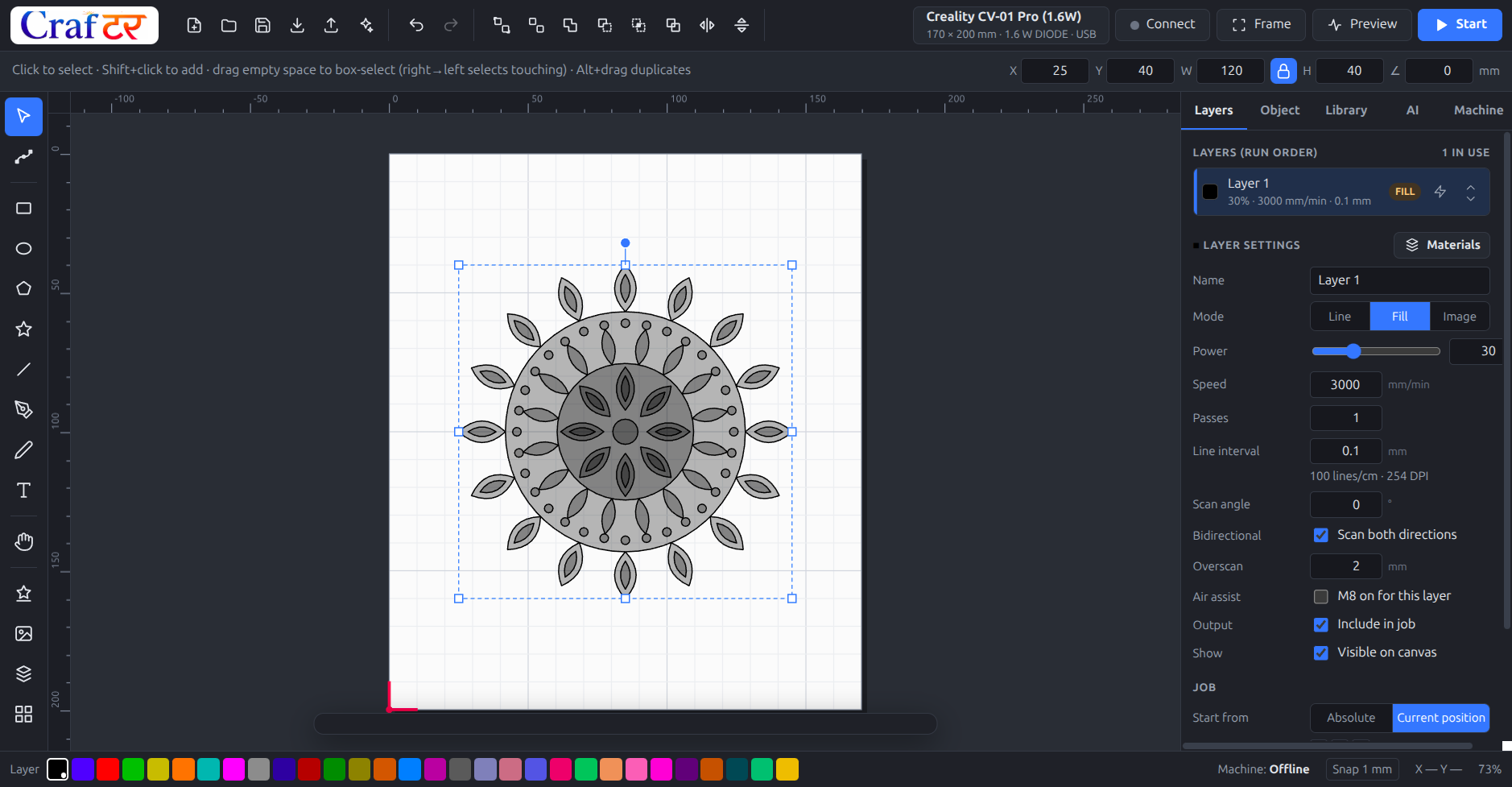Open the image import tool

[x=24, y=634]
